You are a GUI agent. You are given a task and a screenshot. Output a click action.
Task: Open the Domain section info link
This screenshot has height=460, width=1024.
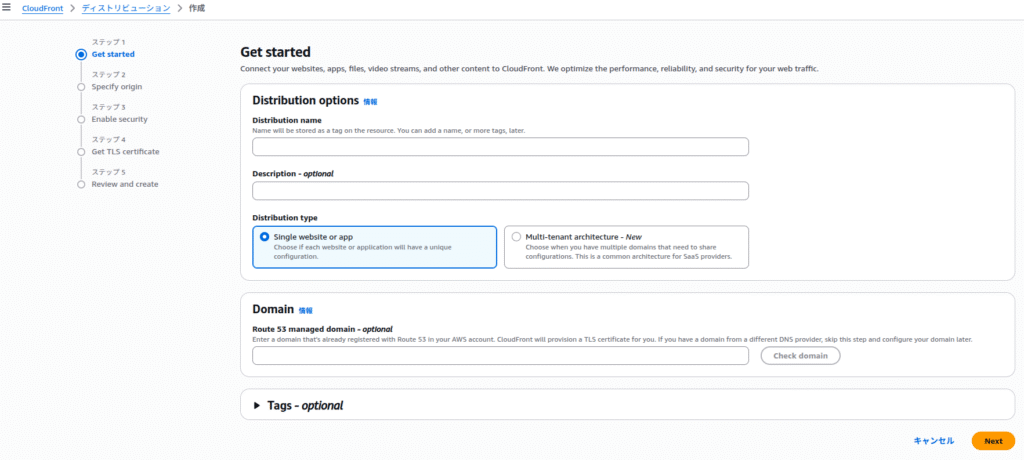(305, 311)
